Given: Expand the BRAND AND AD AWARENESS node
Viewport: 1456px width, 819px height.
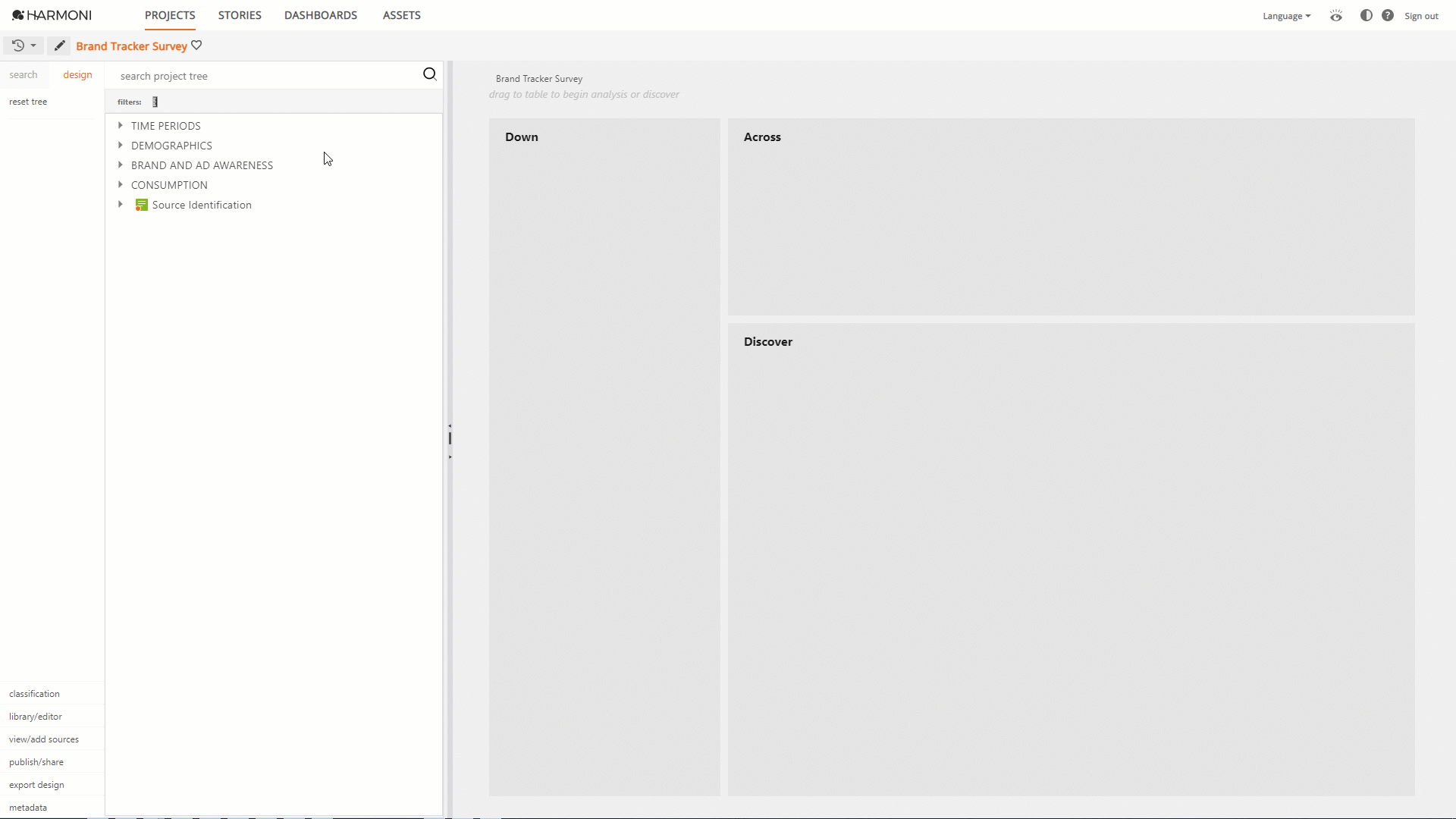Looking at the screenshot, I should (x=120, y=165).
